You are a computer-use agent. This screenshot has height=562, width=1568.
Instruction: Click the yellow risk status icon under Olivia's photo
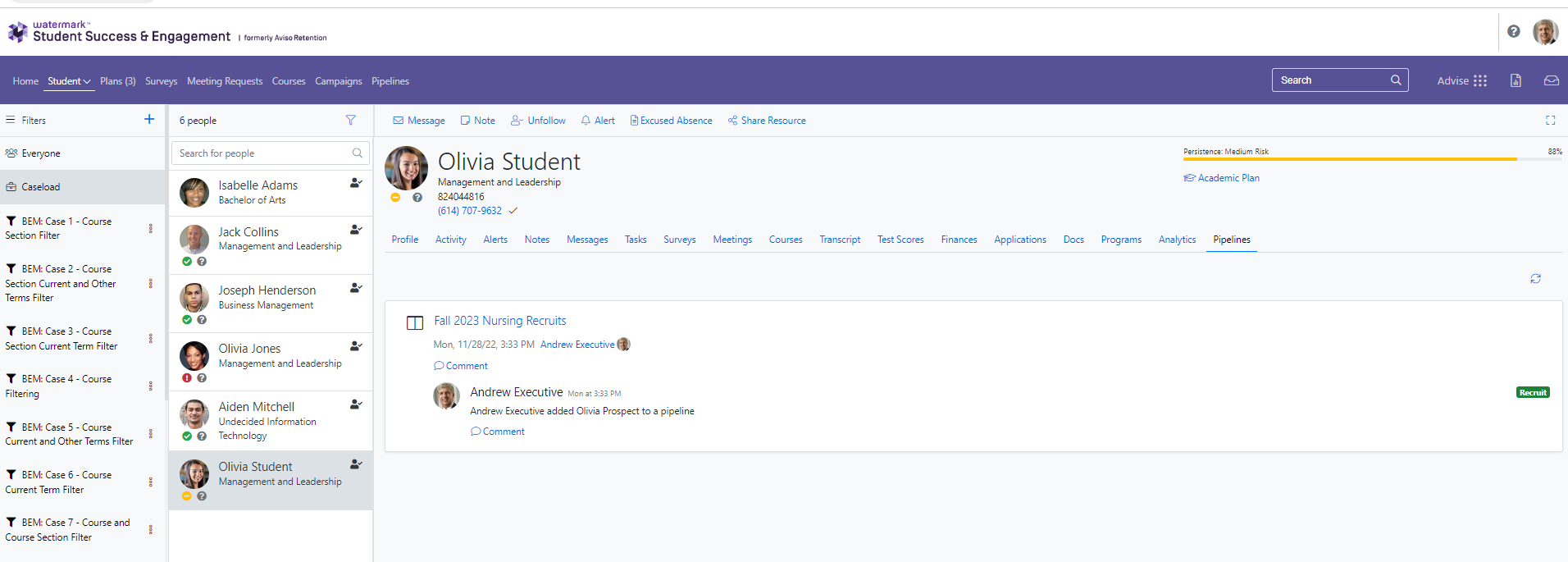pos(395,198)
